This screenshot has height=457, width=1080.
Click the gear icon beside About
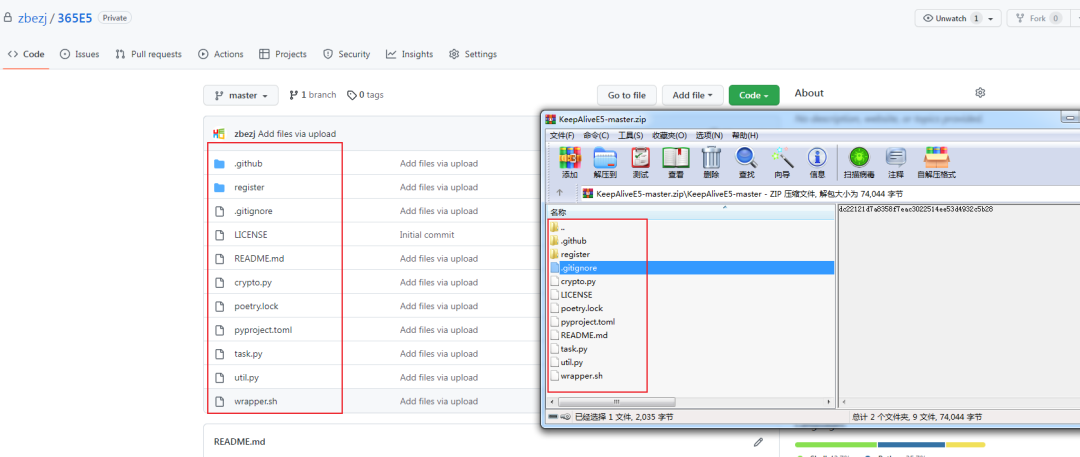click(981, 92)
